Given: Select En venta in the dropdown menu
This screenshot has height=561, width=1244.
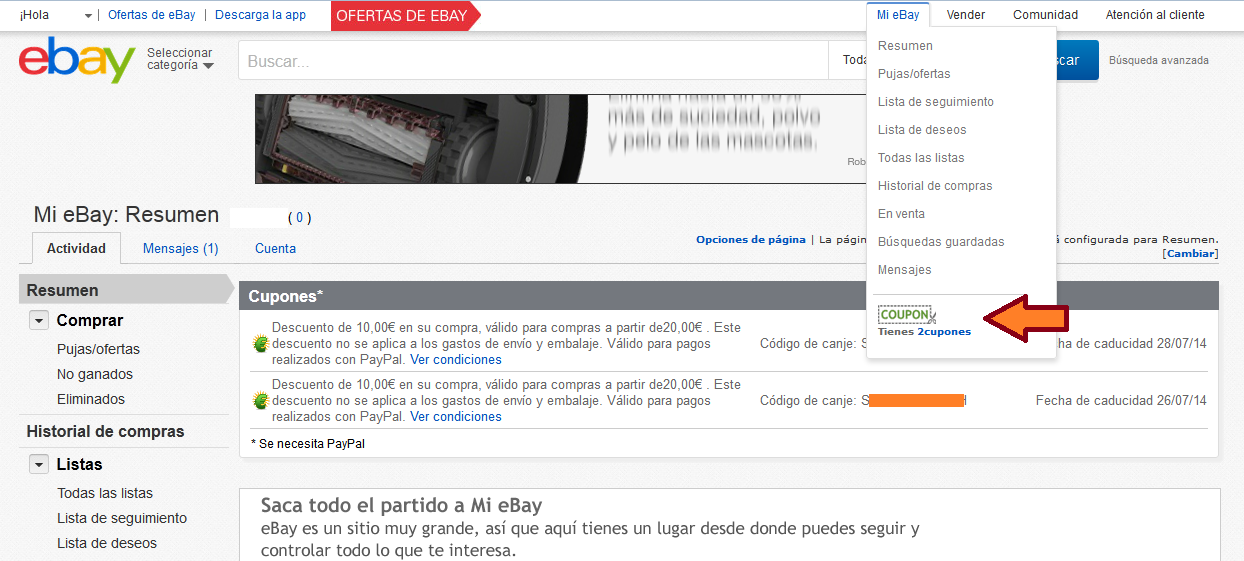Looking at the screenshot, I should click(901, 214).
